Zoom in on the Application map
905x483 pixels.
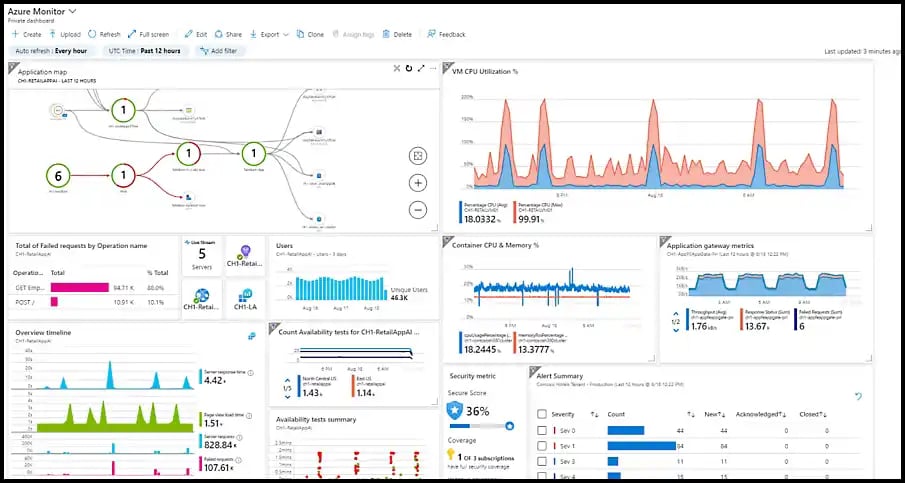(417, 183)
